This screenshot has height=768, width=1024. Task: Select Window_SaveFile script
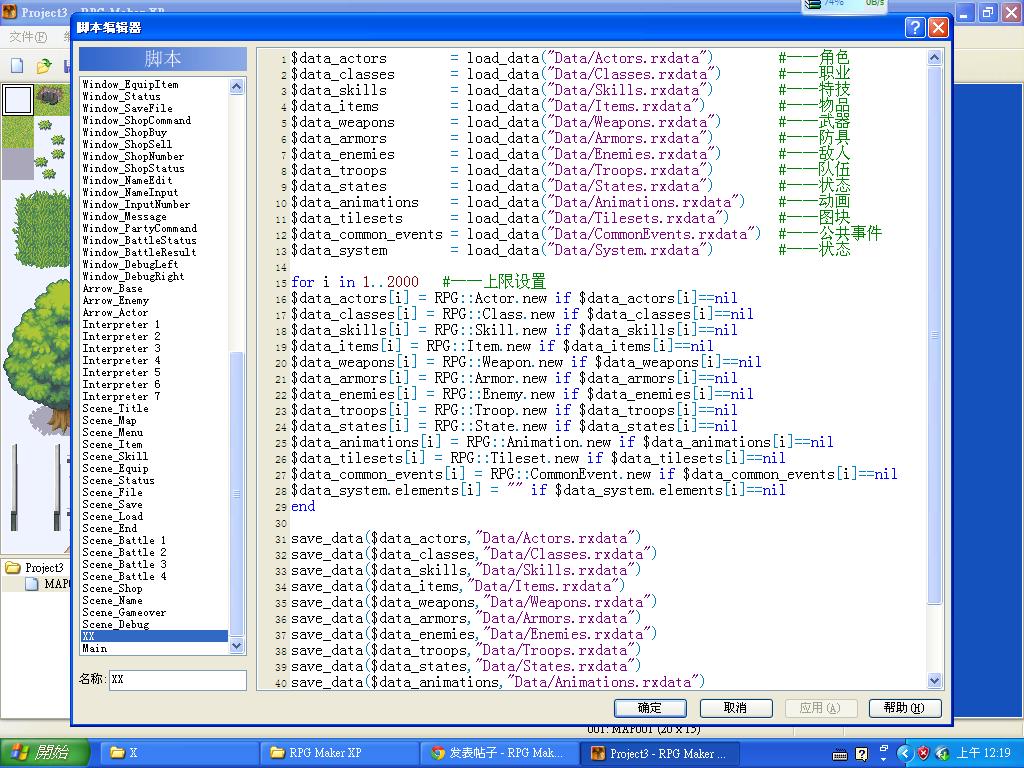127,108
